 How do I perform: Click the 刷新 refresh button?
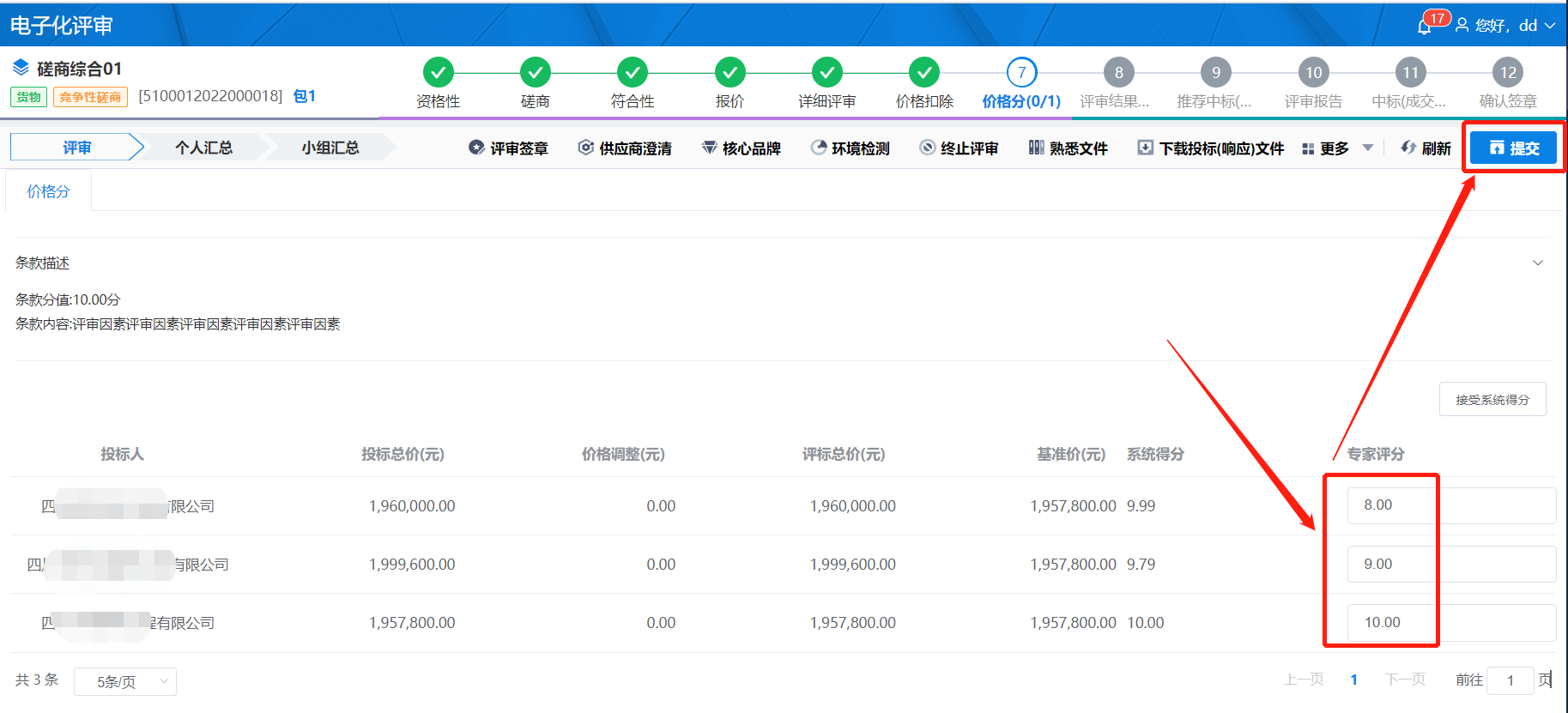1426,148
